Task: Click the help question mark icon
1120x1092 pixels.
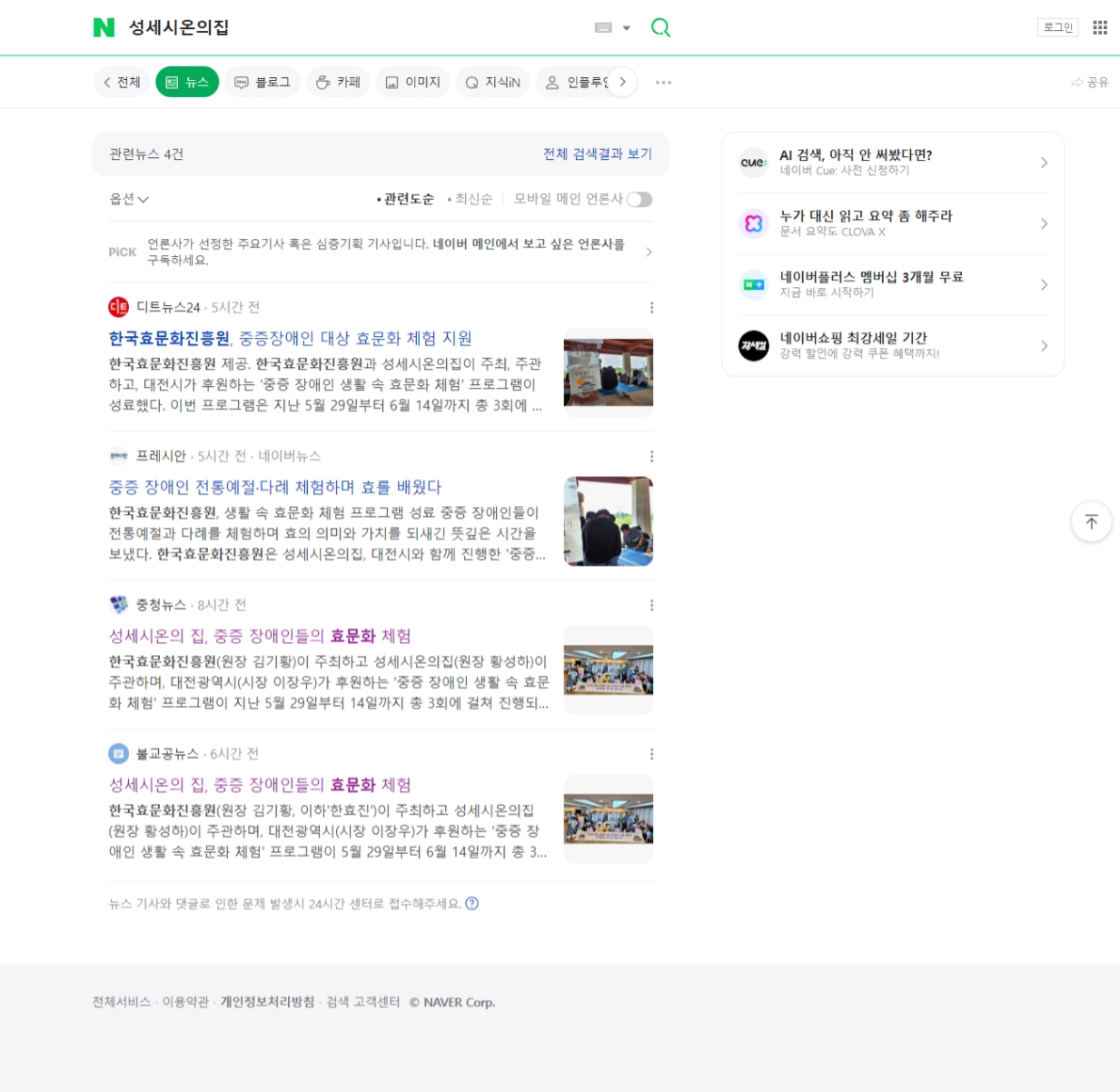Action: 472,904
